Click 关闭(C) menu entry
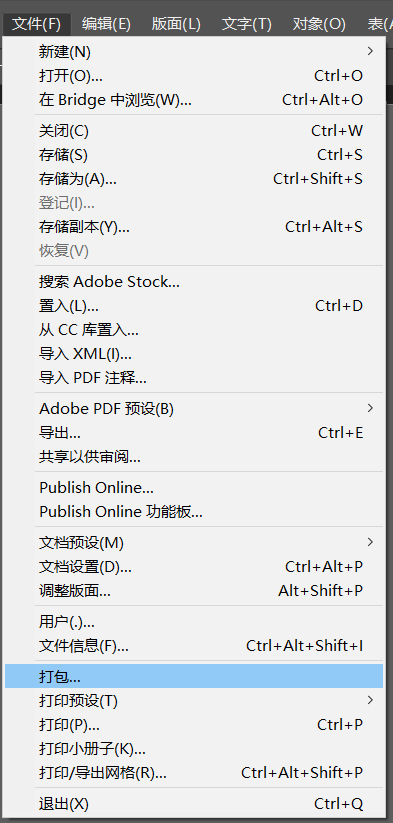 [x=194, y=131]
